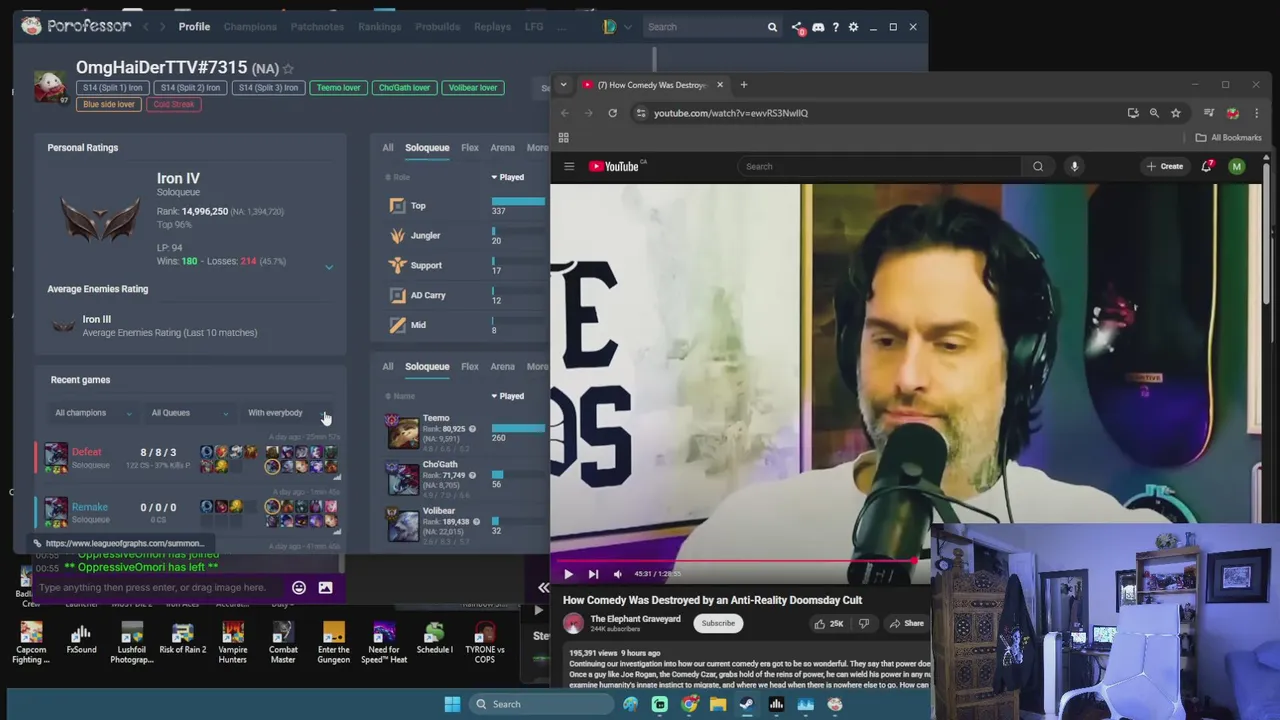Click the Porofessor share icon
Screen dimensions: 1280x720
(x=797, y=27)
